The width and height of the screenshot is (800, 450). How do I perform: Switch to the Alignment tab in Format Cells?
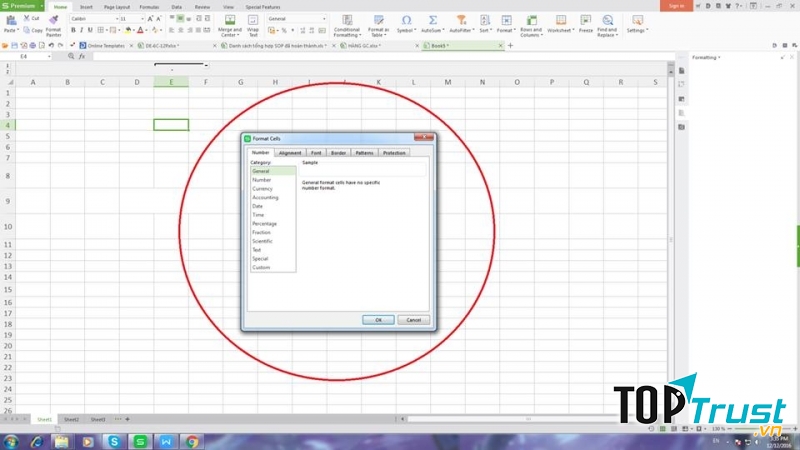click(290, 153)
